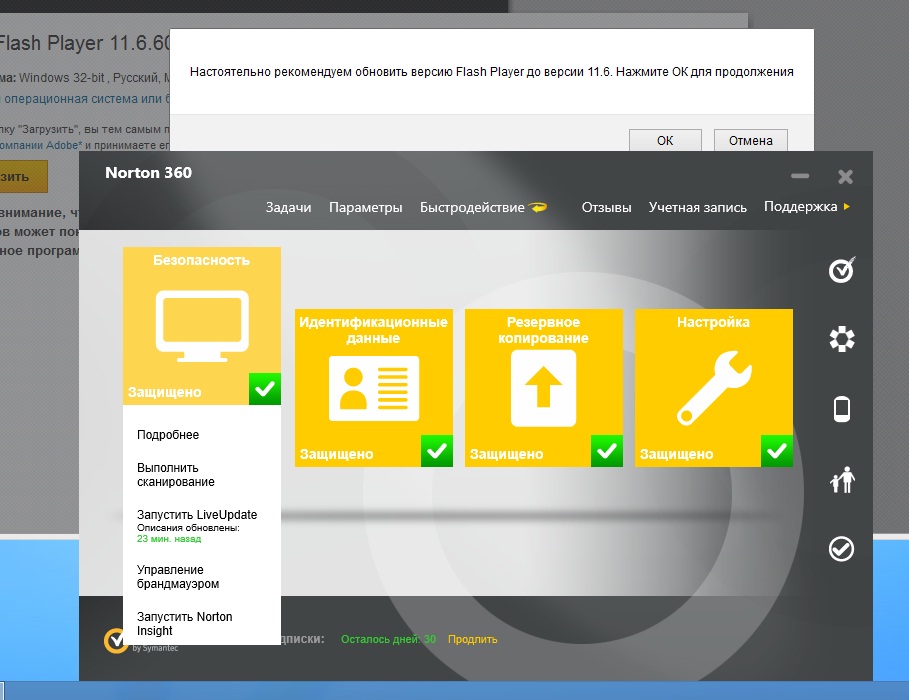Click the Flash Player 11.6 page heading
Viewport: 909px width, 700px height.
(85, 43)
